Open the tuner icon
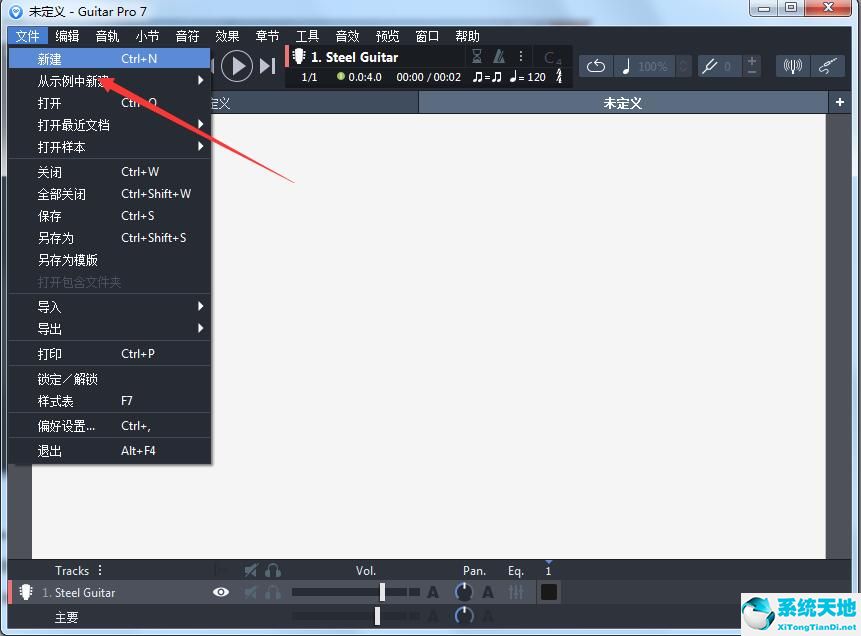This screenshot has width=861, height=636. pyautogui.click(x=792, y=66)
